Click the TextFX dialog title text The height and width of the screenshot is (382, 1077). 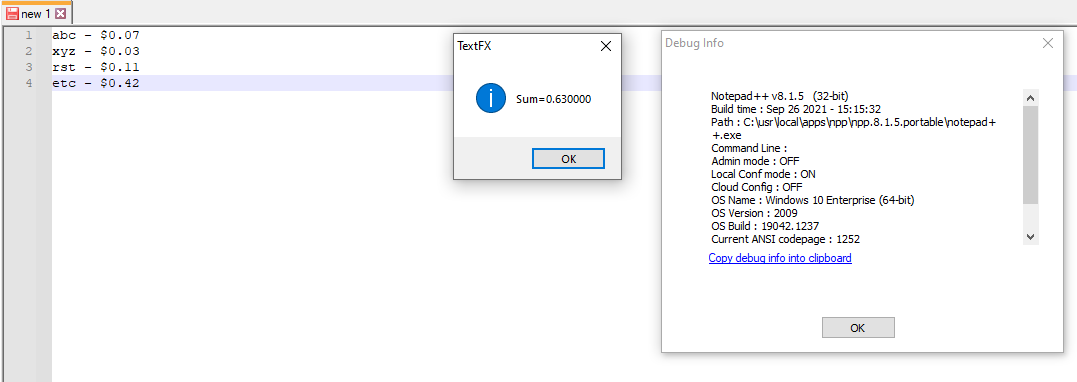click(474, 46)
